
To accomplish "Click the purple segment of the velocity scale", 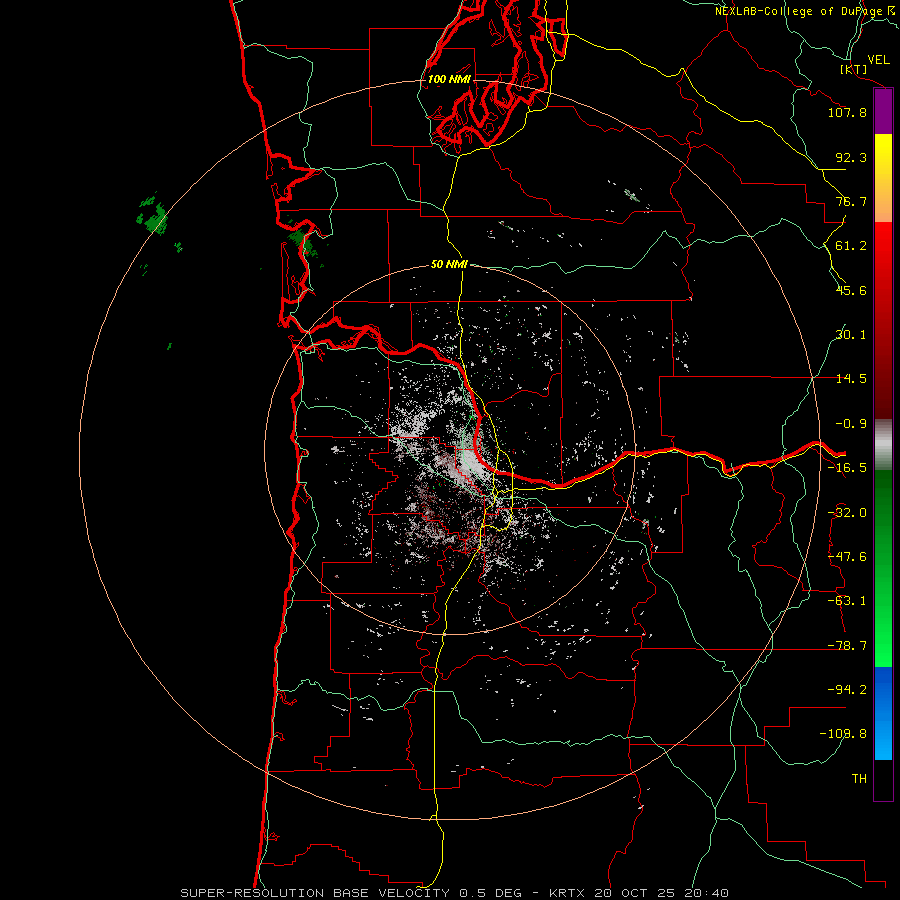I will [883, 111].
